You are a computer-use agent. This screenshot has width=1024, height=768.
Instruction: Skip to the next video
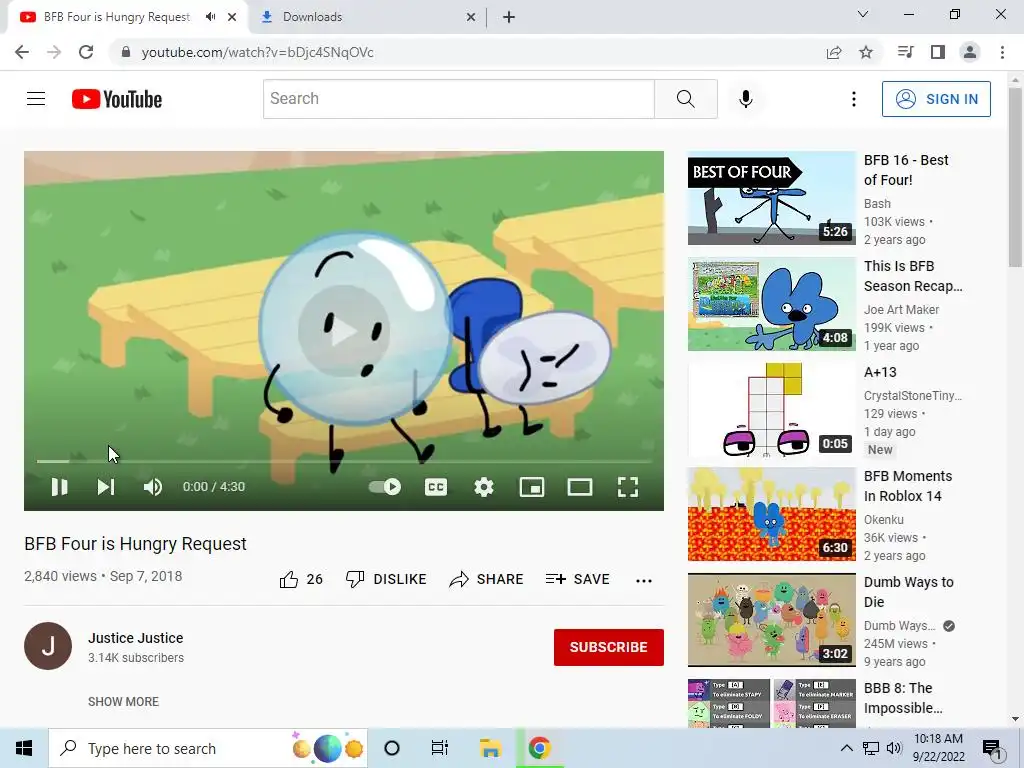click(106, 487)
